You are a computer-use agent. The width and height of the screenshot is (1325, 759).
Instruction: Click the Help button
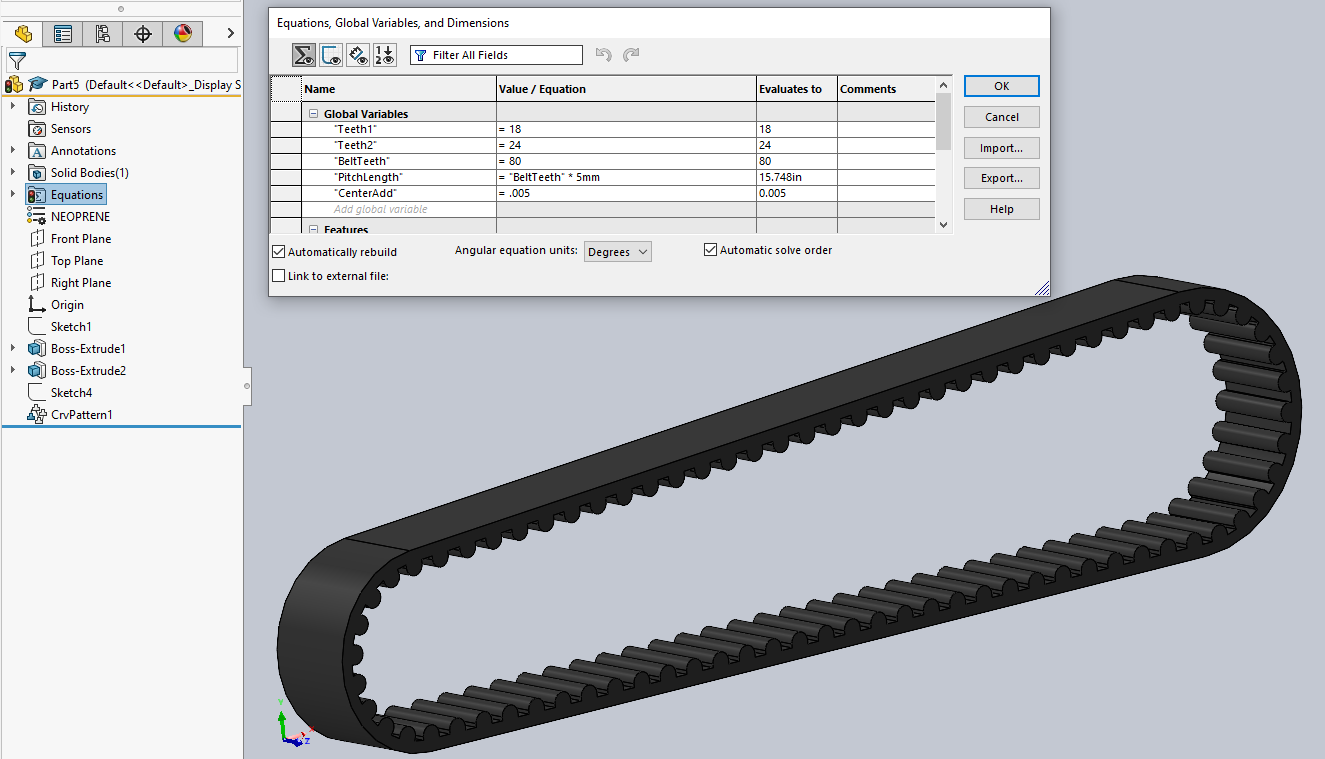1002,209
